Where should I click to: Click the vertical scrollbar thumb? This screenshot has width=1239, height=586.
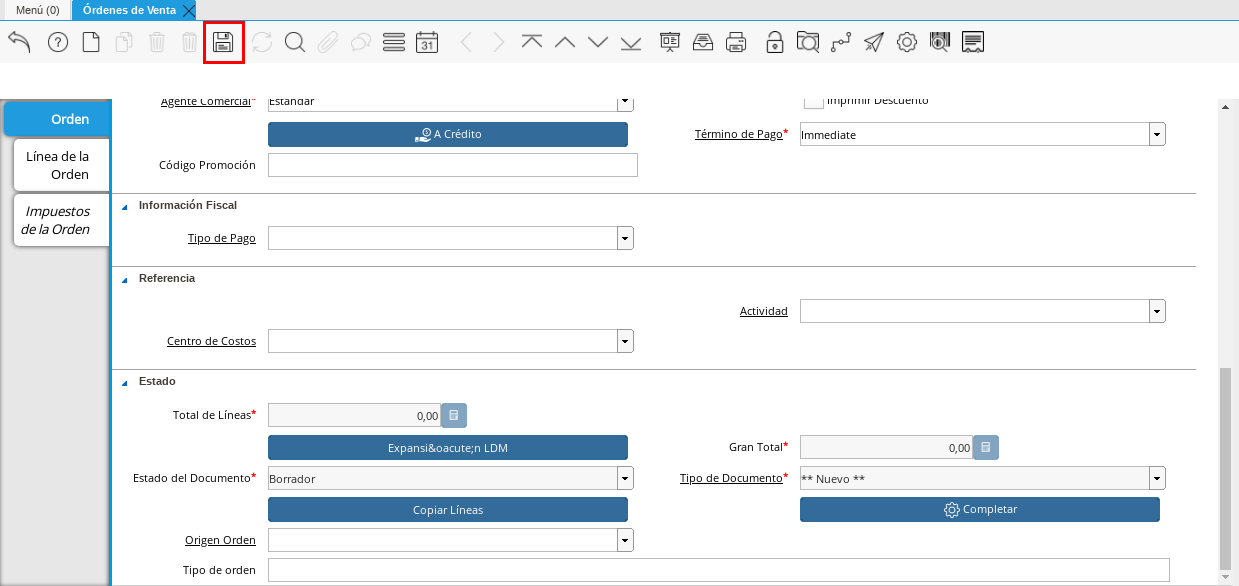pyautogui.click(x=1226, y=467)
